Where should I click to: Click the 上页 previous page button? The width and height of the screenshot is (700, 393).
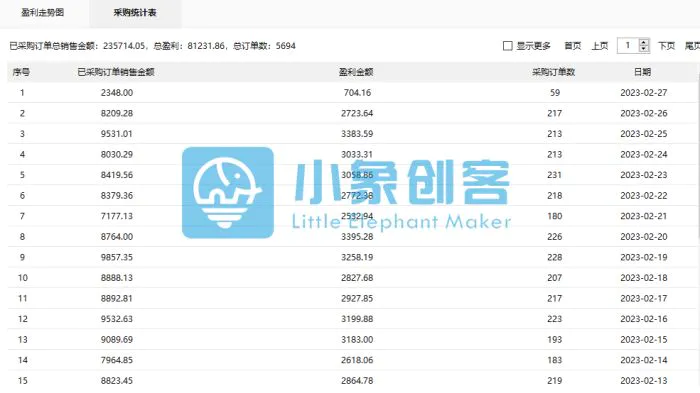600,46
